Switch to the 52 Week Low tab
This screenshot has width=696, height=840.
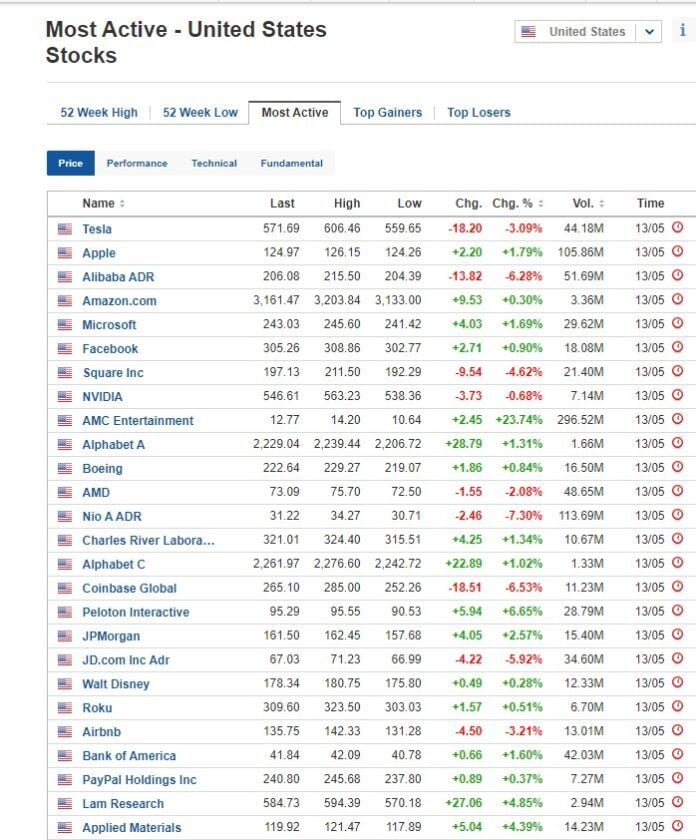coord(200,112)
